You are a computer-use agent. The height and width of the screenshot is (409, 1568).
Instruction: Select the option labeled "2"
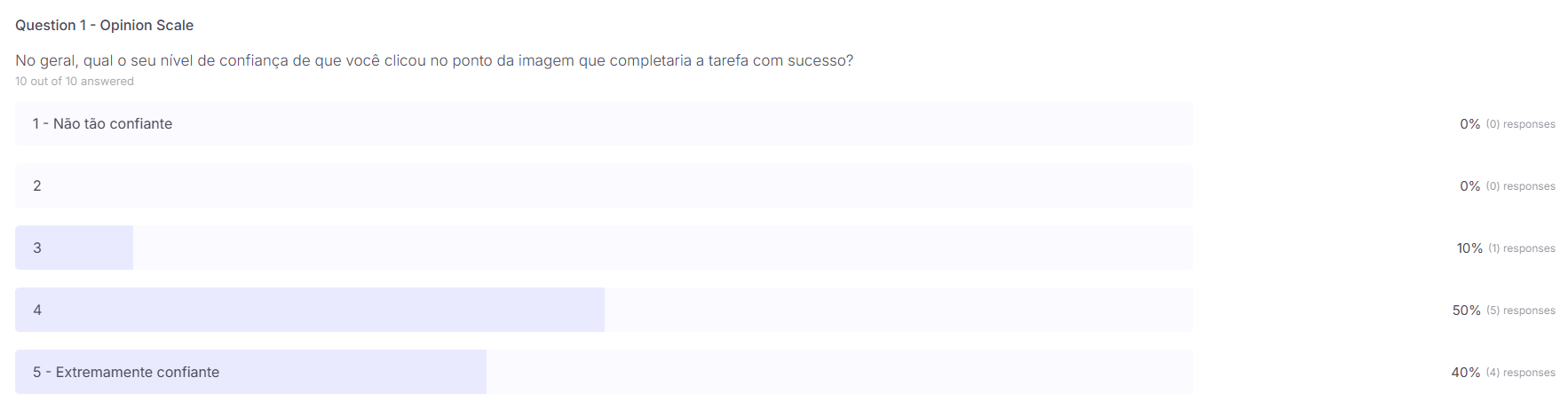[x=37, y=185]
